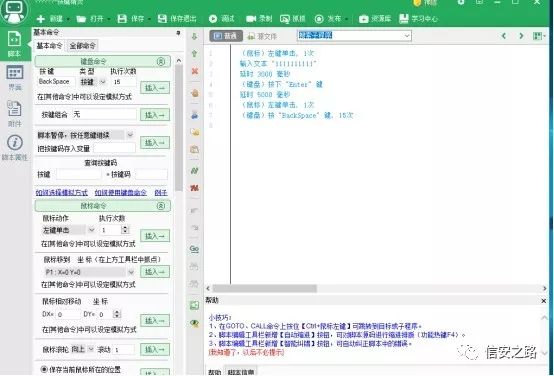554x376 pixels.
Task: Move selected line up with green up arrow
Action: [x=194, y=54]
